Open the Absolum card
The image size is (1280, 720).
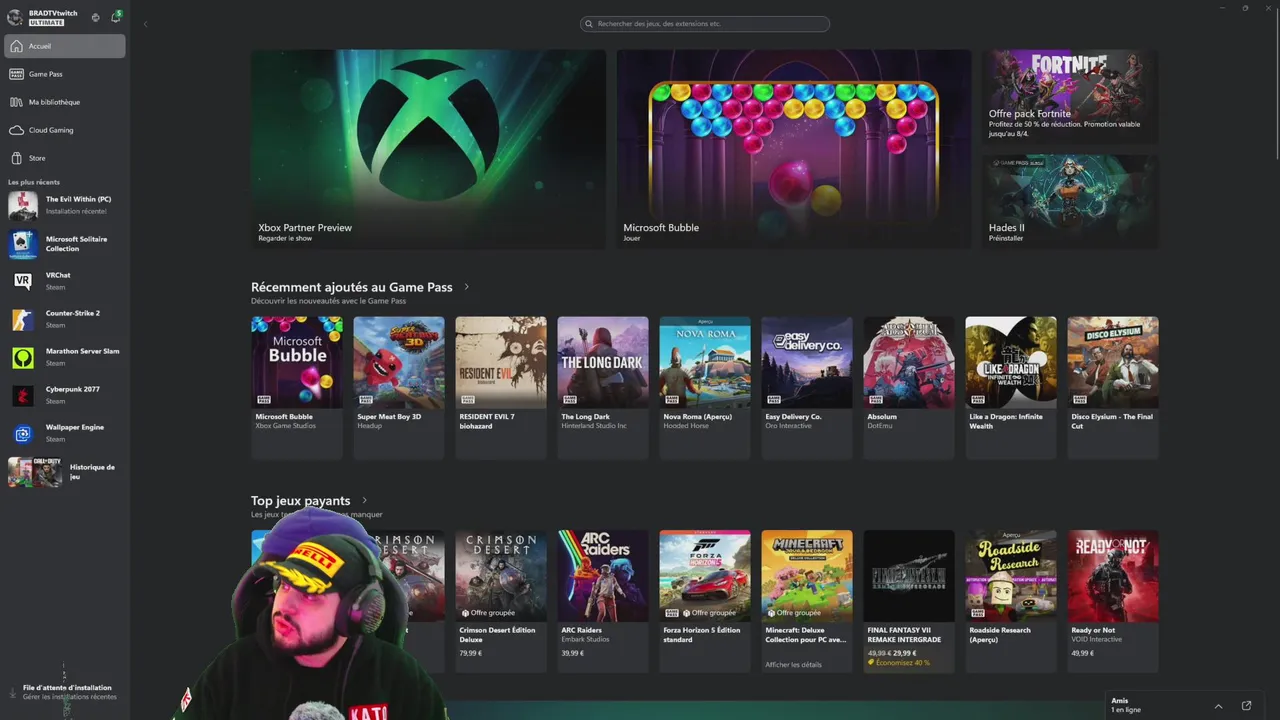tap(909, 387)
